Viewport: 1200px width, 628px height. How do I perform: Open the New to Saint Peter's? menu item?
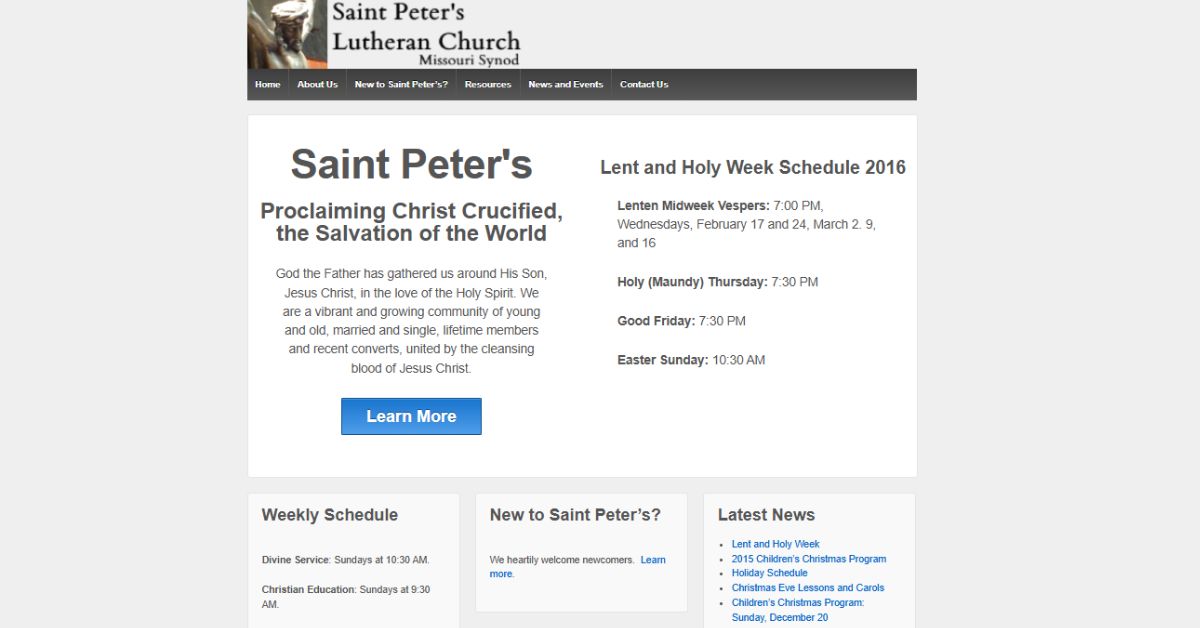401,84
